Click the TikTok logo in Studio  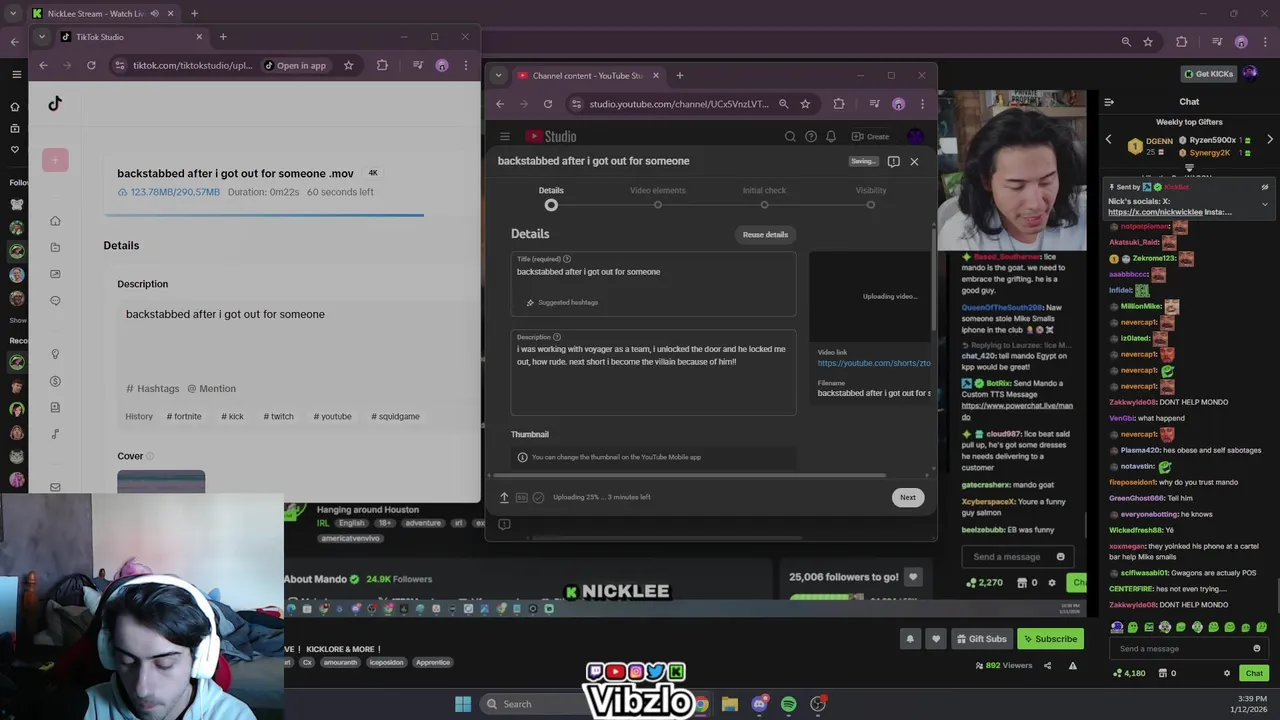[55, 104]
